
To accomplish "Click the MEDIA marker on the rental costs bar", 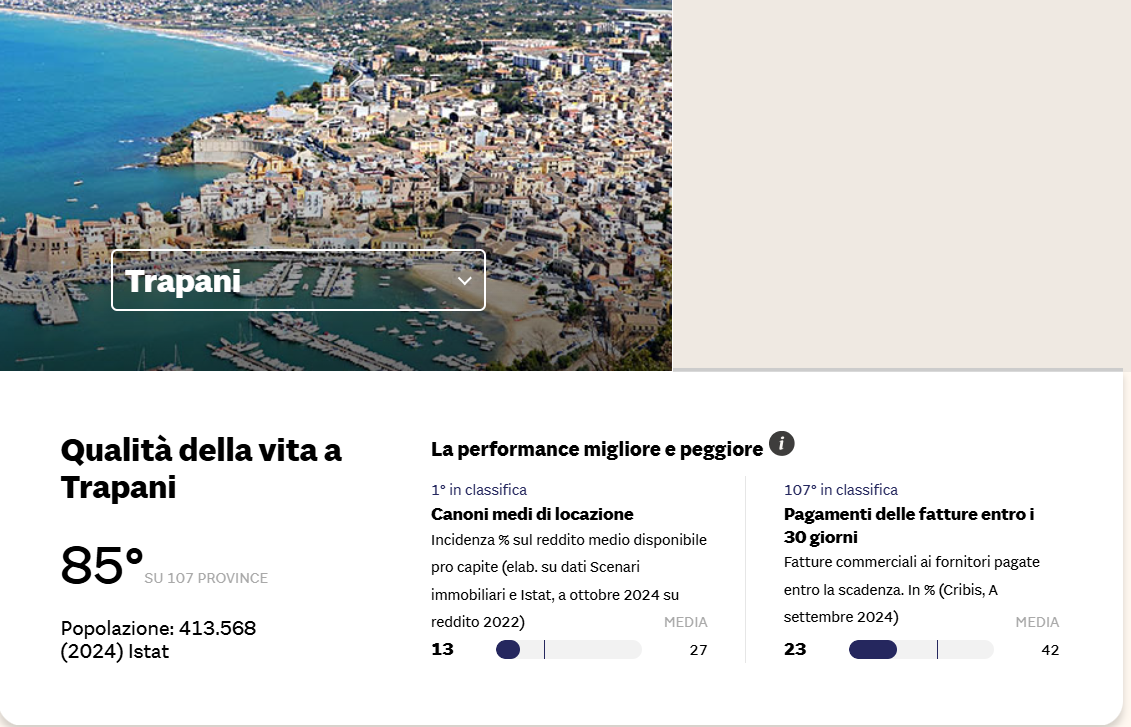I will pyautogui.click(x=544, y=649).
